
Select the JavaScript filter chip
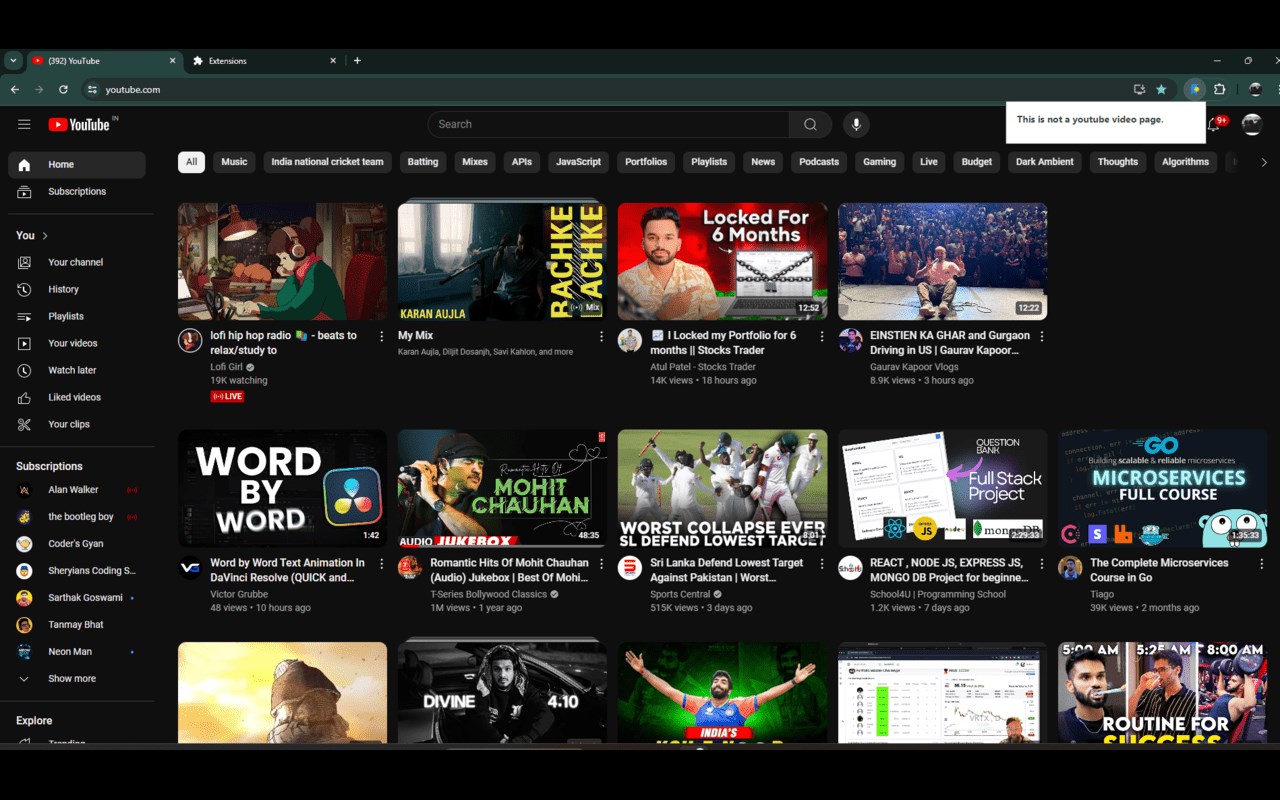[578, 162]
